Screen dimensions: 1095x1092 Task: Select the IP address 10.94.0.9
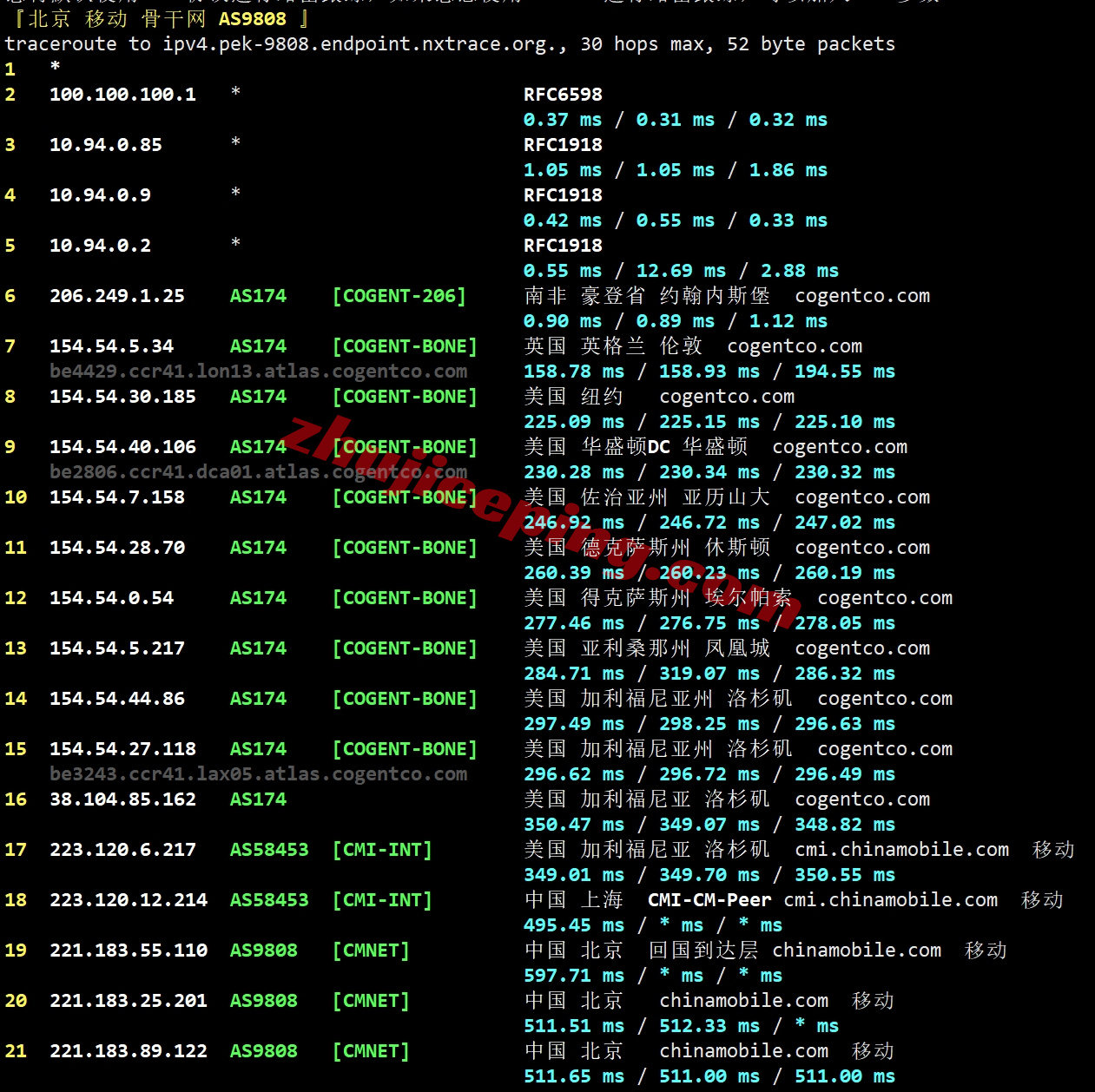tap(100, 195)
